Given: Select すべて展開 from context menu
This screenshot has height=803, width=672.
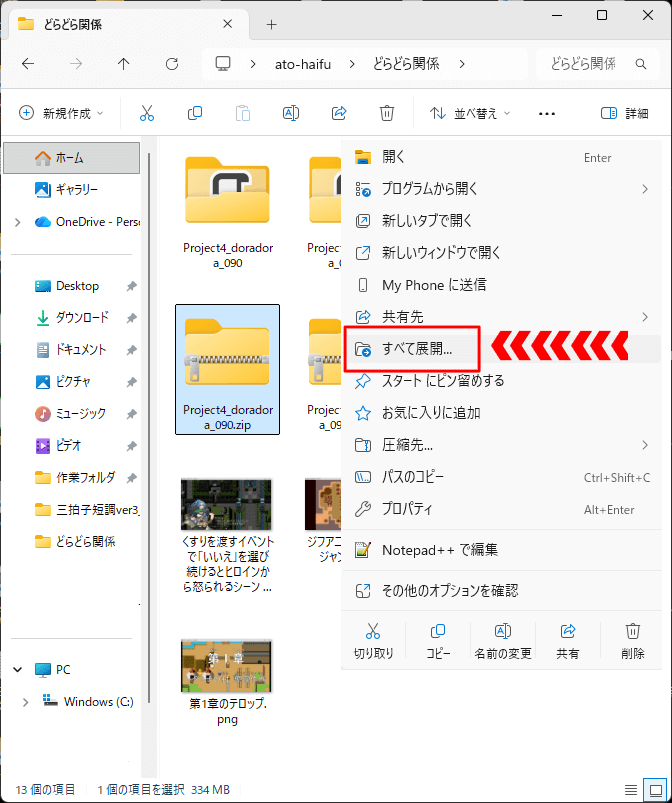Looking at the screenshot, I should click(417, 349).
